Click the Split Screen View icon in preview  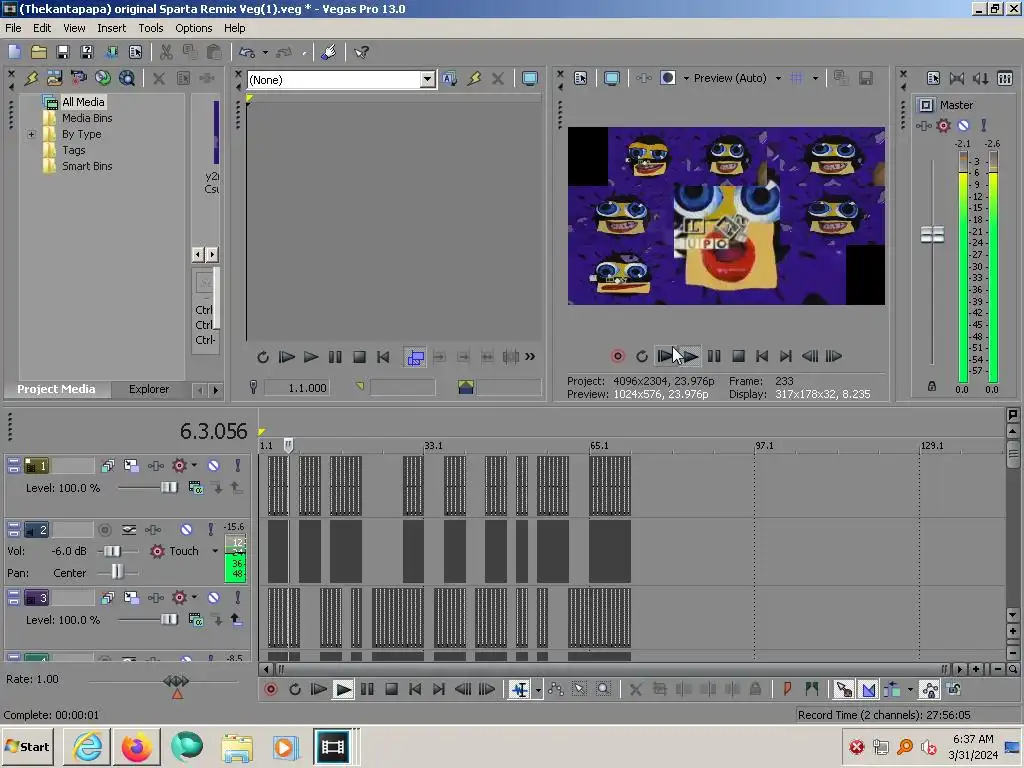point(667,78)
